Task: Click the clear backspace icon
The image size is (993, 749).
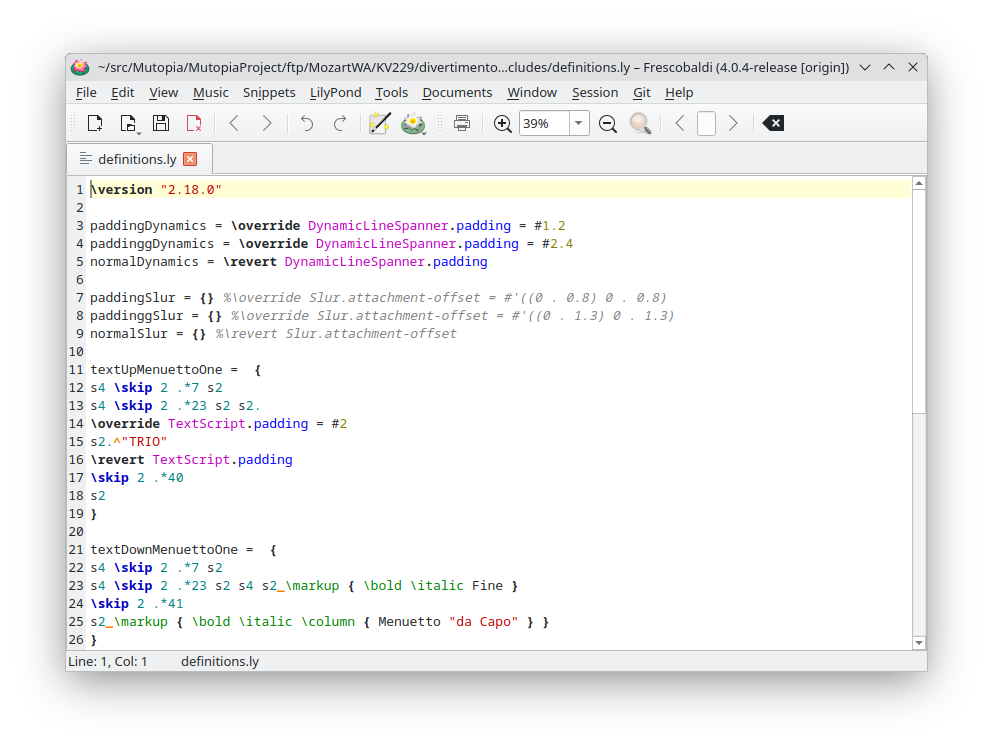Action: [x=773, y=123]
